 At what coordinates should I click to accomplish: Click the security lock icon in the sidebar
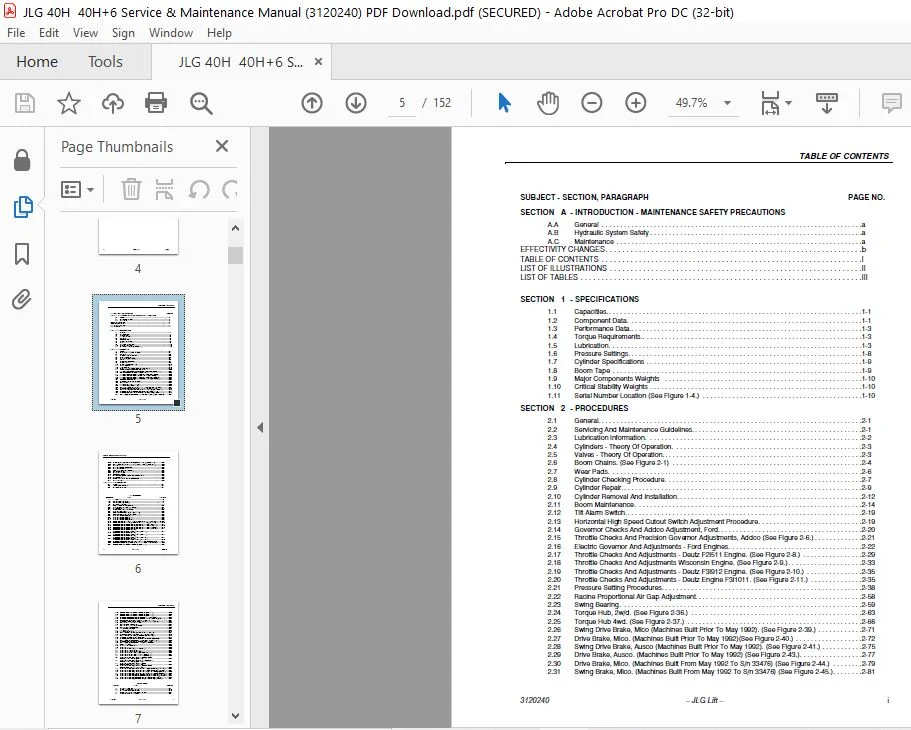(x=22, y=160)
